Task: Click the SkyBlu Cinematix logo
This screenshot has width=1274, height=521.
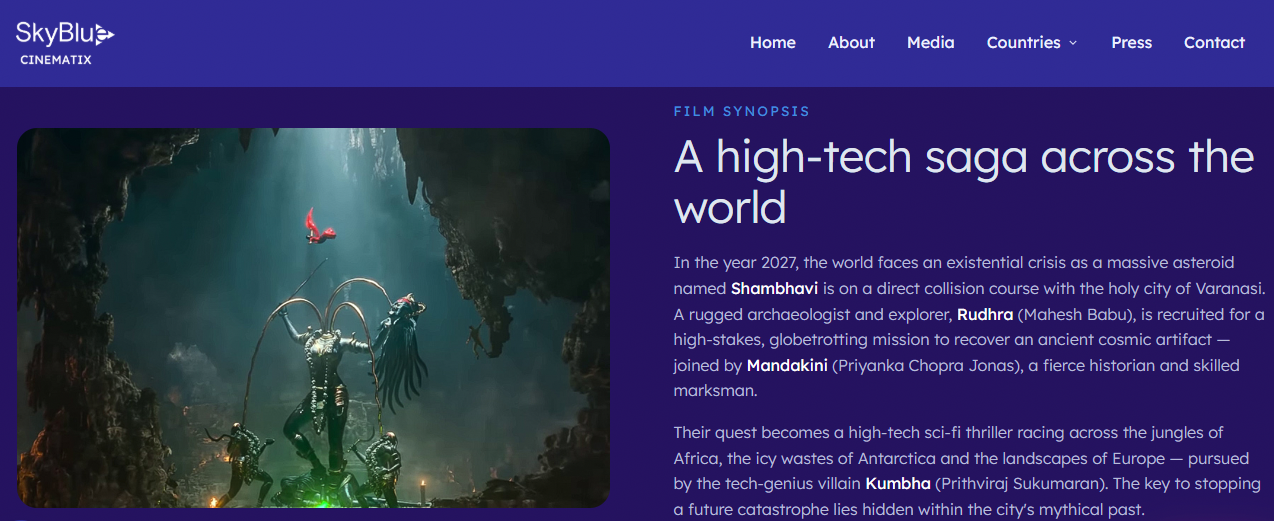Action: point(65,43)
